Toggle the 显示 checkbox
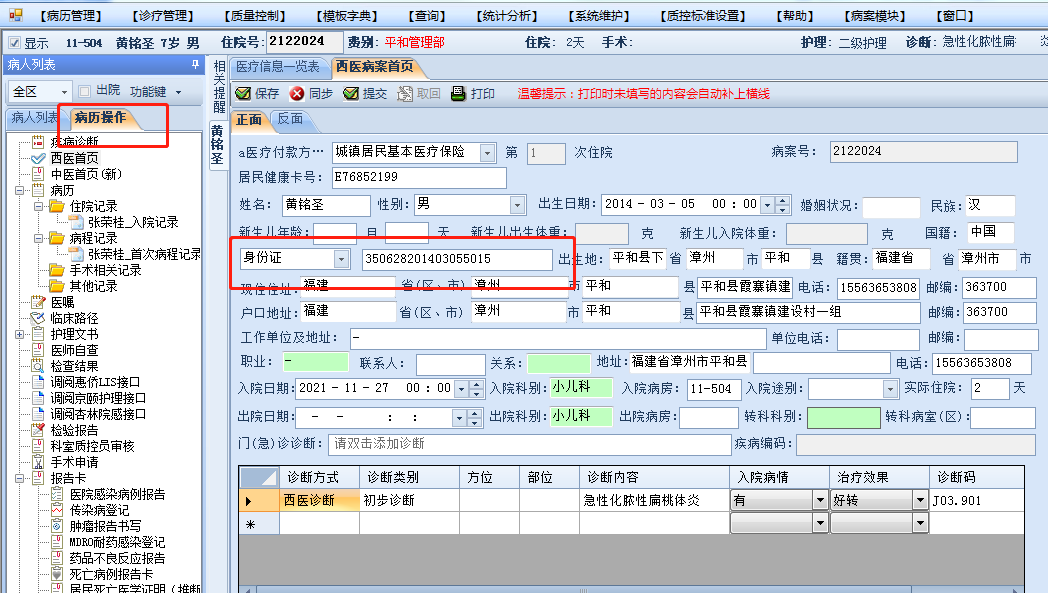Screen dimensions: 1048x593 [15, 43]
